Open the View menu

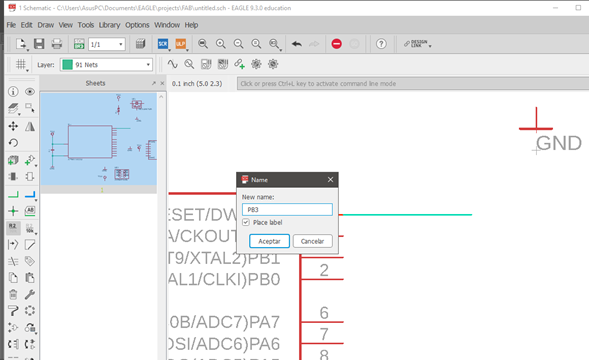pyautogui.click(x=65, y=25)
